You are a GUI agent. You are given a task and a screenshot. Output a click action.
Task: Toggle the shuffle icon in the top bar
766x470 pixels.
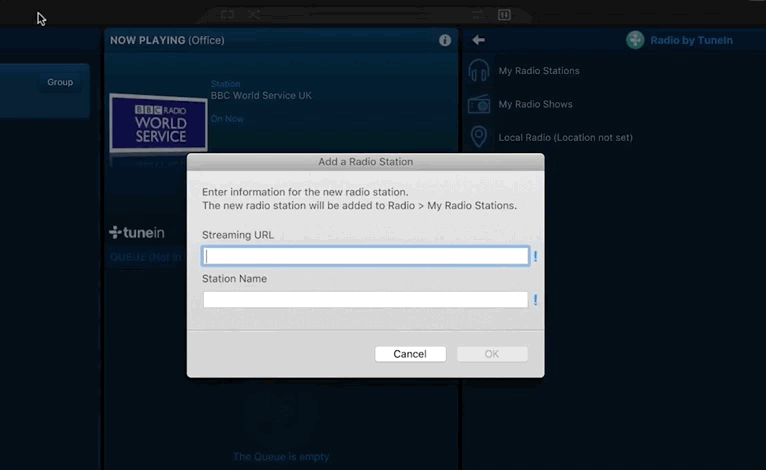pos(254,15)
